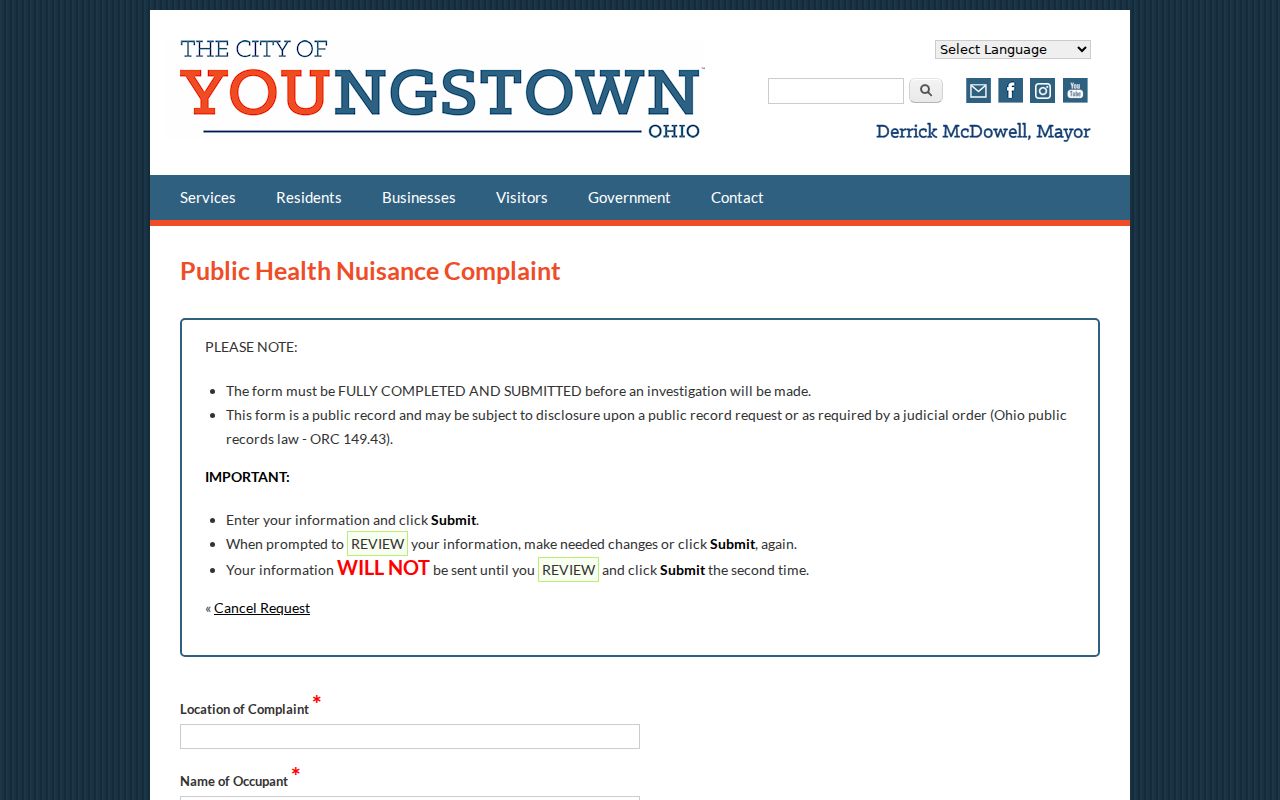This screenshot has height=800, width=1280.
Task: Open the email envelope icon
Action: (x=978, y=91)
